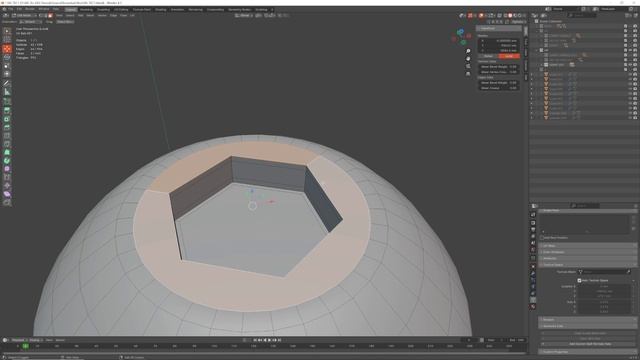The image size is (640, 360).
Task: Switch perspective/orthographic view icon
Action: click(468, 74)
